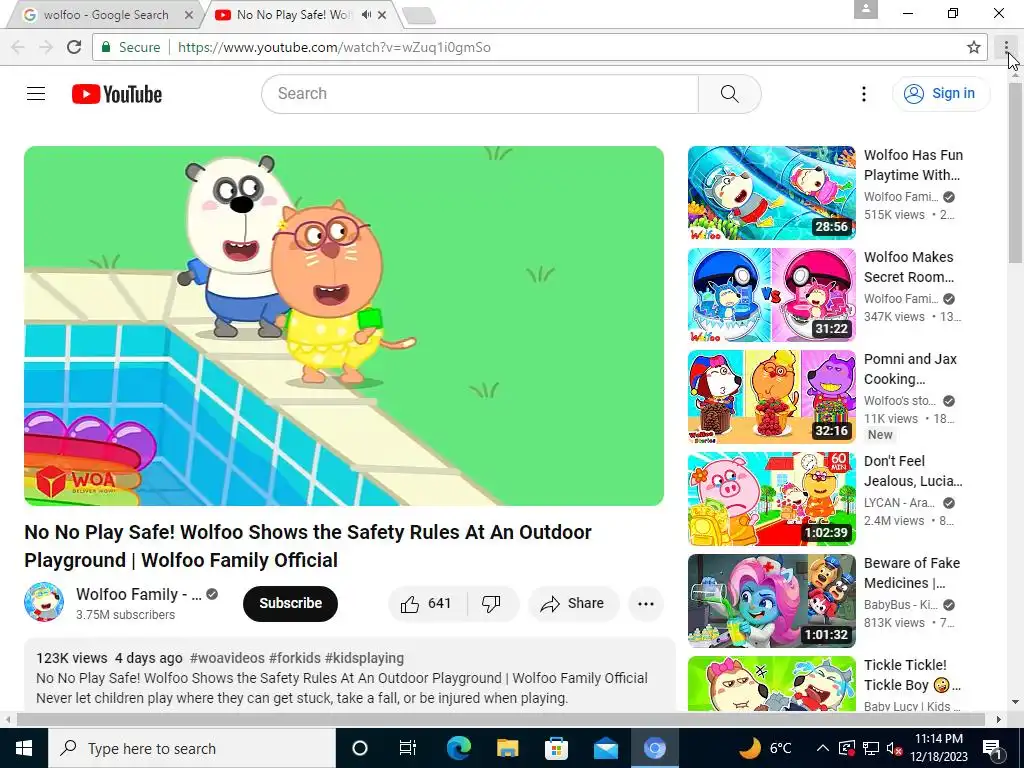
Task: Switch to the wolfoo - Google Search tab
Action: pyautogui.click(x=104, y=14)
